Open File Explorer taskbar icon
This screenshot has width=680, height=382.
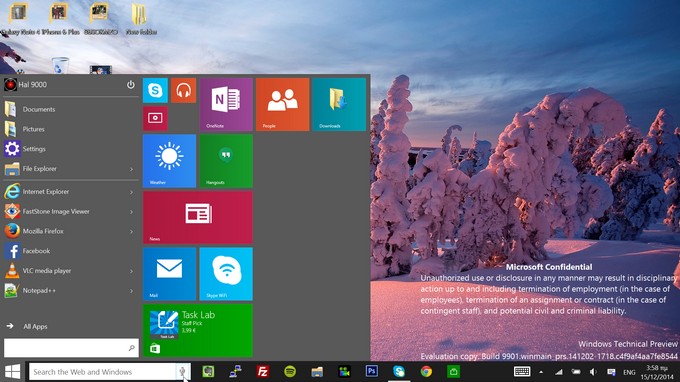[317, 372]
